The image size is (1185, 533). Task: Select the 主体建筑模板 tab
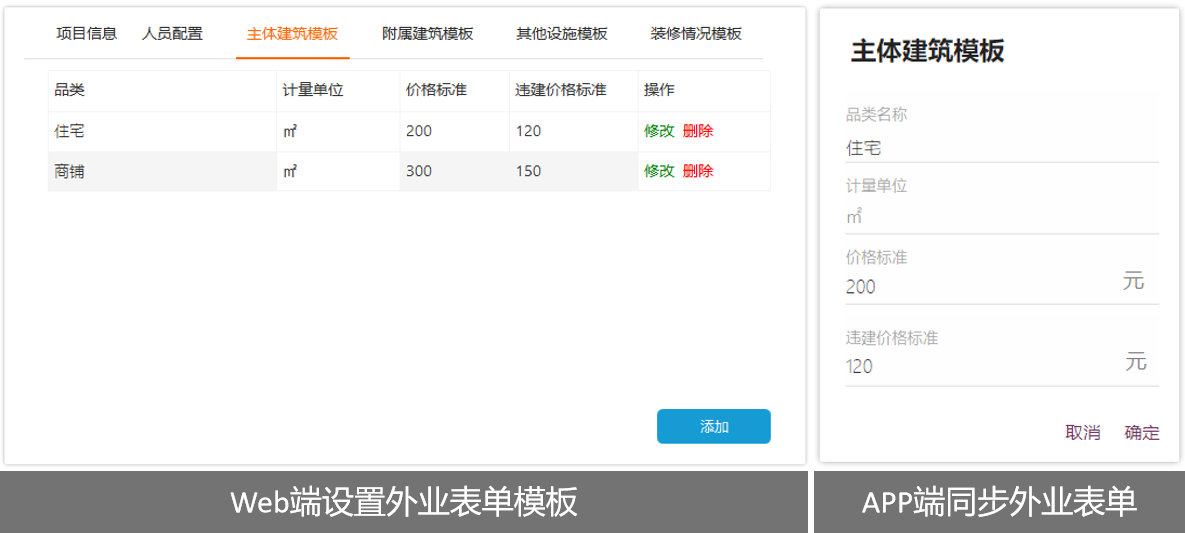(292, 33)
